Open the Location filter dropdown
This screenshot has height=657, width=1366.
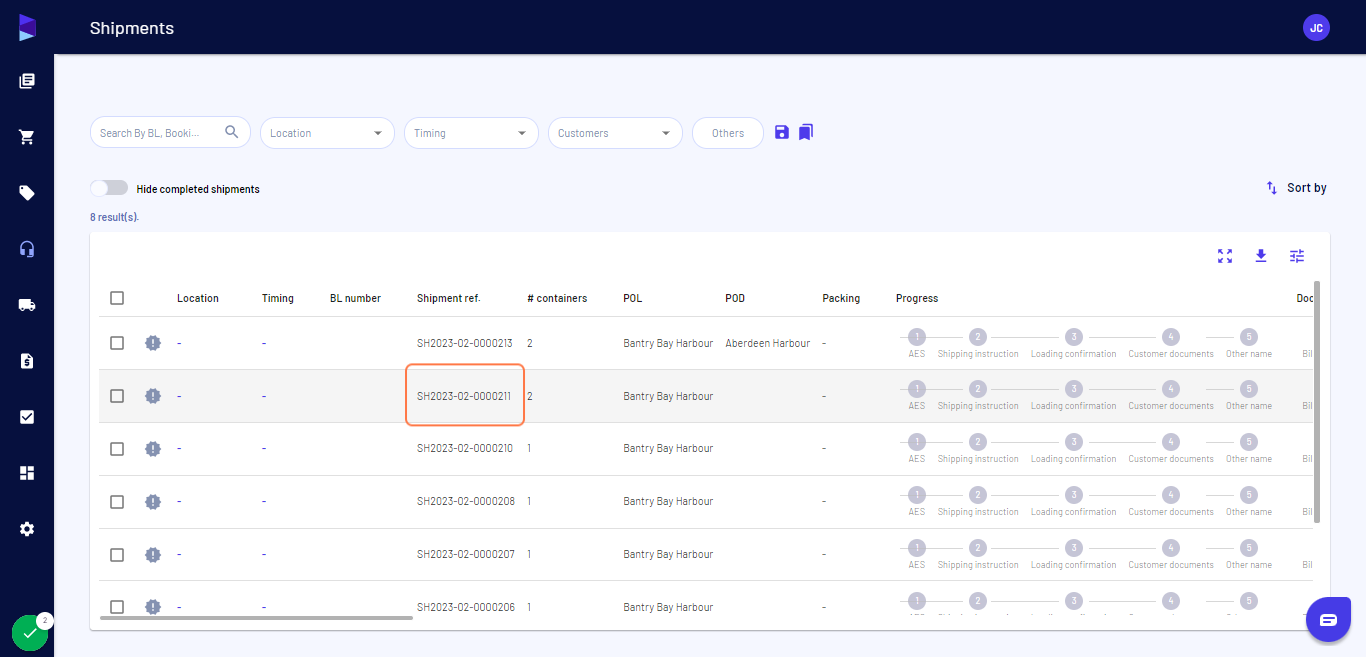pyautogui.click(x=327, y=133)
